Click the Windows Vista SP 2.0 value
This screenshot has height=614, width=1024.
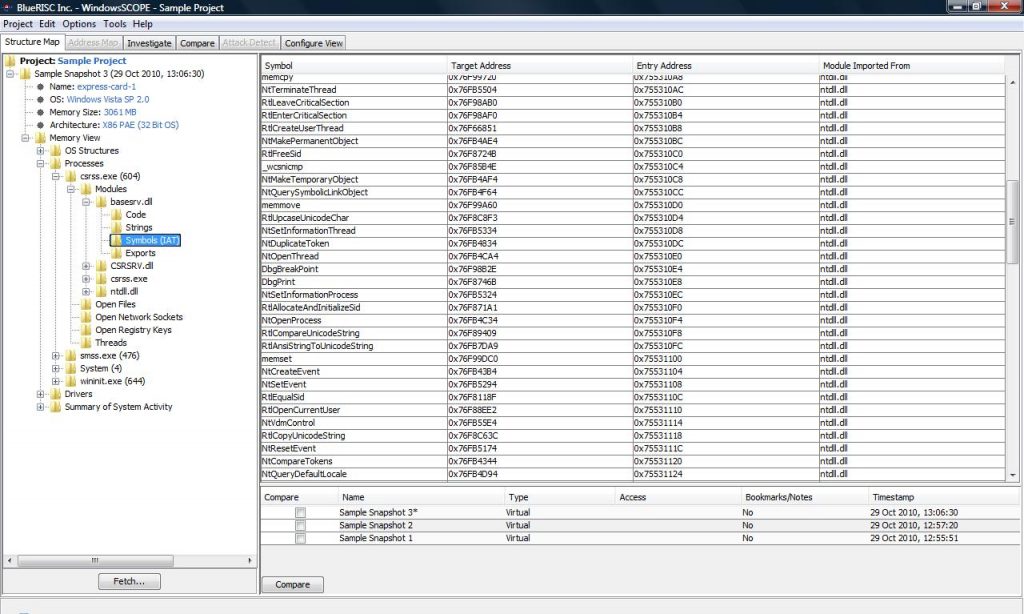108,99
